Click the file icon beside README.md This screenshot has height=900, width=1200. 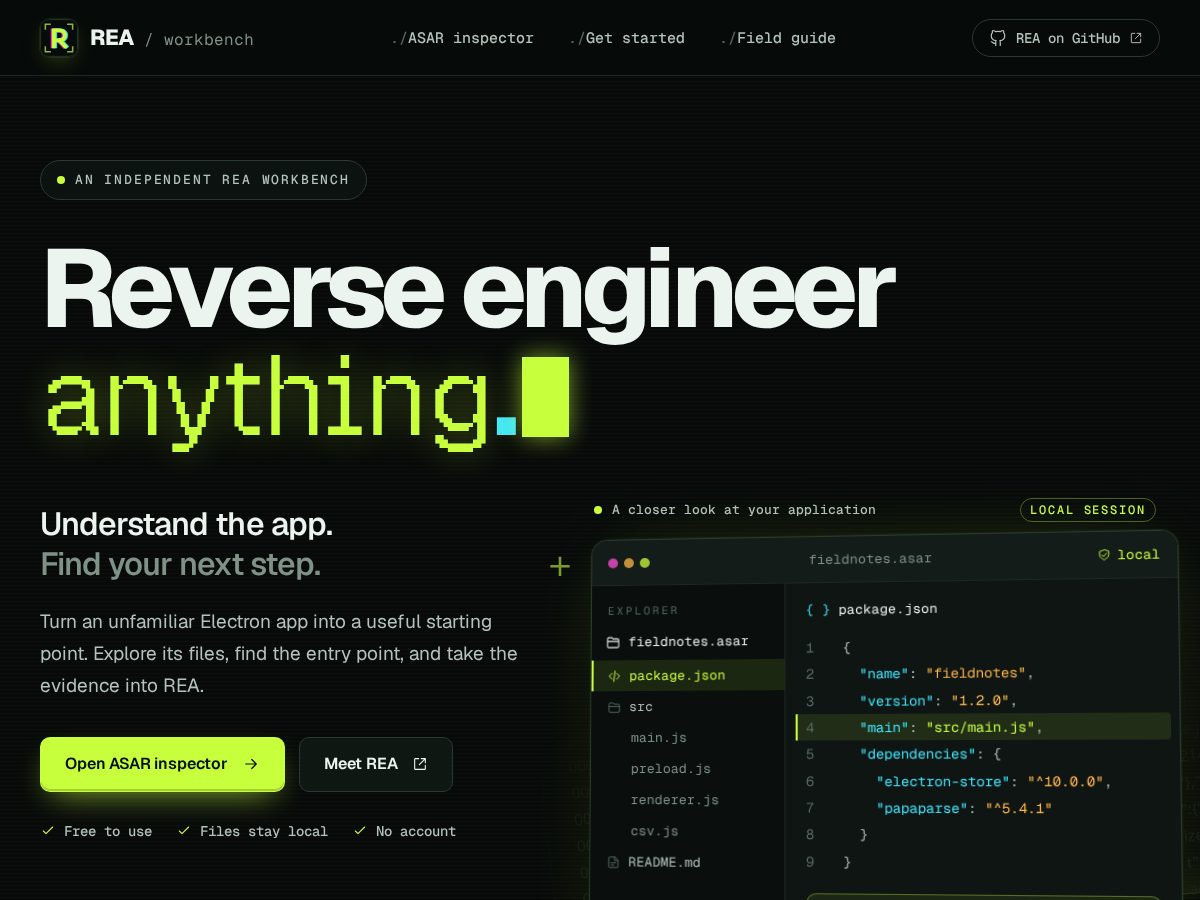tap(614, 862)
